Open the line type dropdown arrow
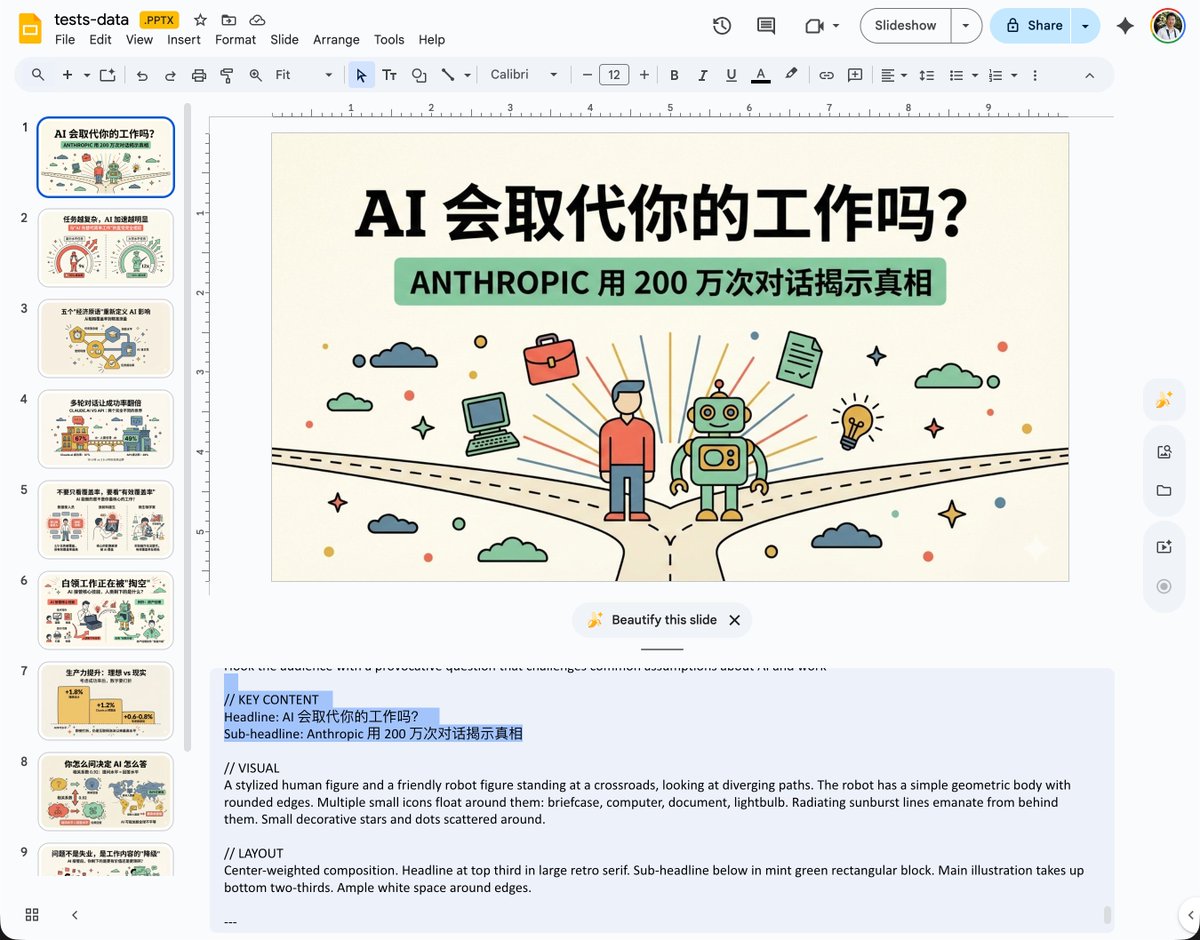The width and height of the screenshot is (1200, 940). (467, 75)
